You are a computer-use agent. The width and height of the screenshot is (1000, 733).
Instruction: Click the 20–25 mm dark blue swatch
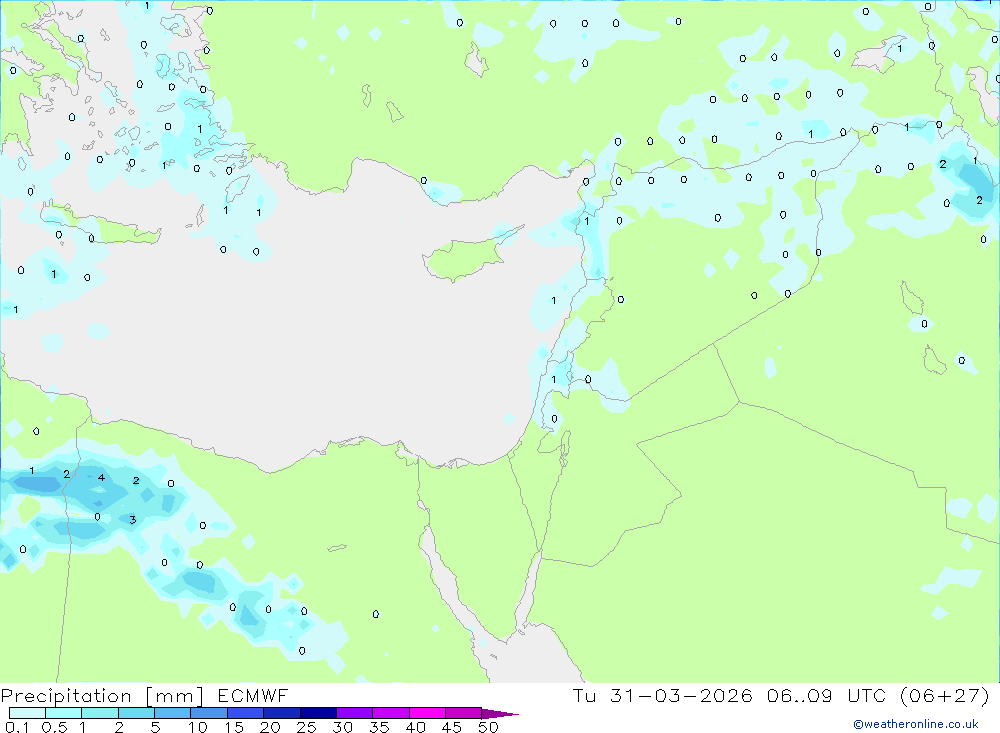pyautogui.click(x=281, y=713)
